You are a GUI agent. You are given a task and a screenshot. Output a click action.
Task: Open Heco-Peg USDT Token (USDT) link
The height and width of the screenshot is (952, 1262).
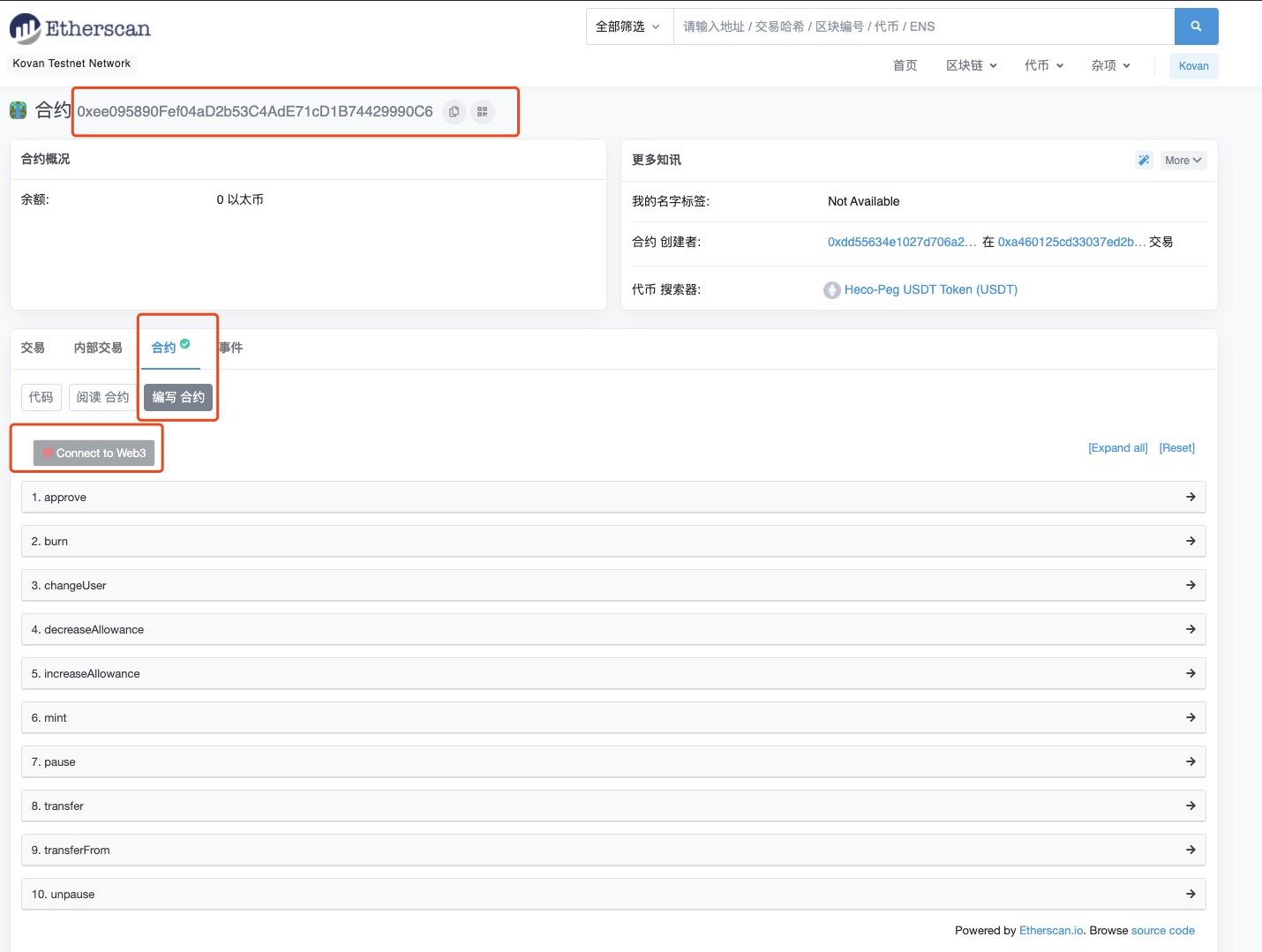[931, 289]
